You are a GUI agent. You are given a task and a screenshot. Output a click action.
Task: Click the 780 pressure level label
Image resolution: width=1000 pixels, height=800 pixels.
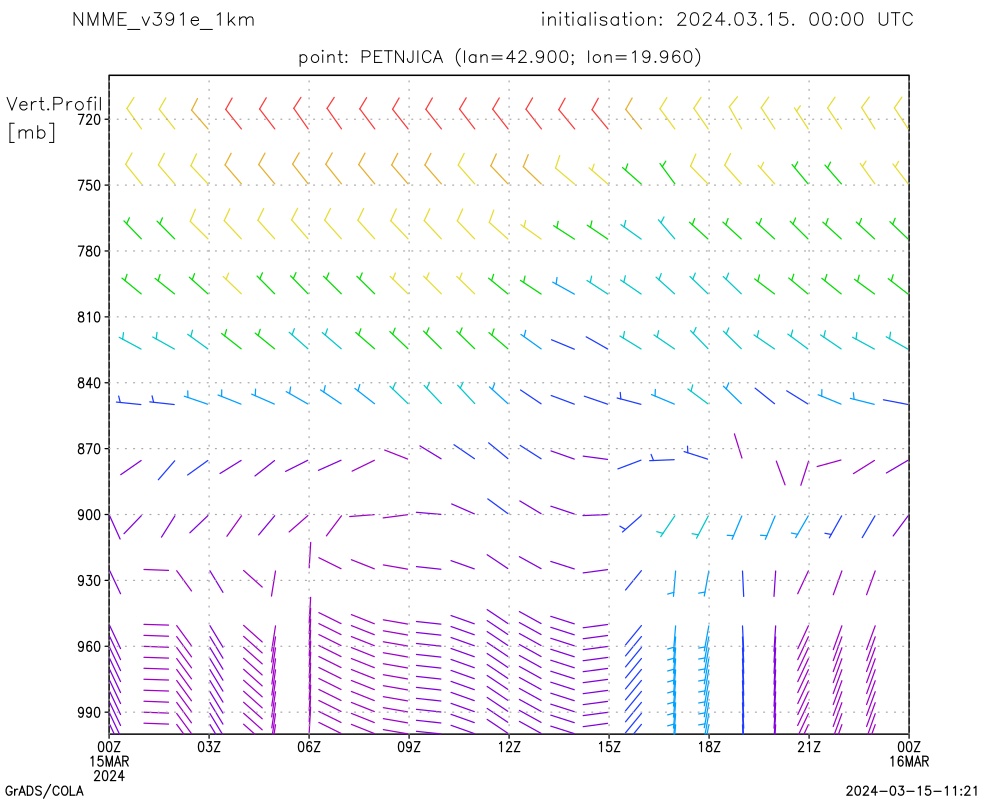click(x=90, y=251)
